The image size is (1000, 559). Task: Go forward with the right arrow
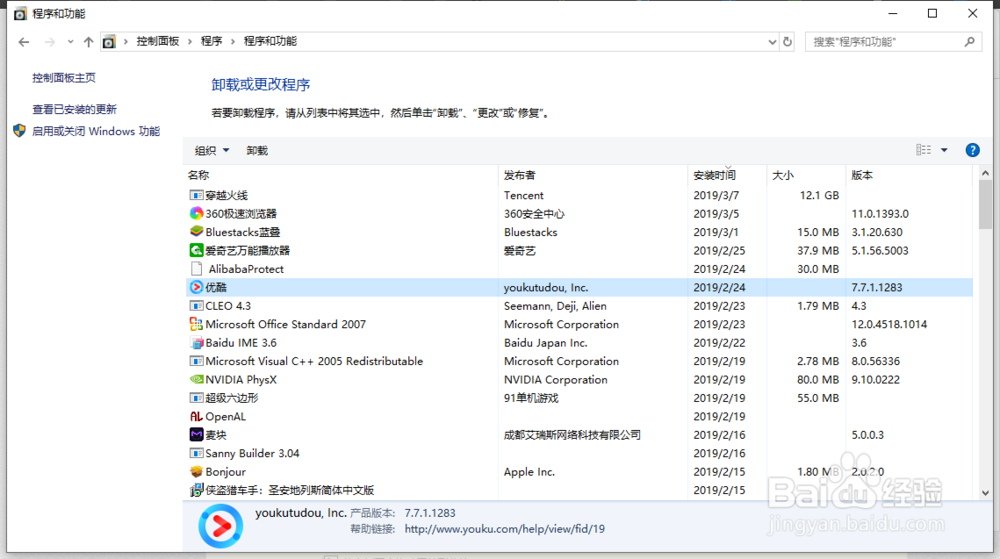pos(49,42)
